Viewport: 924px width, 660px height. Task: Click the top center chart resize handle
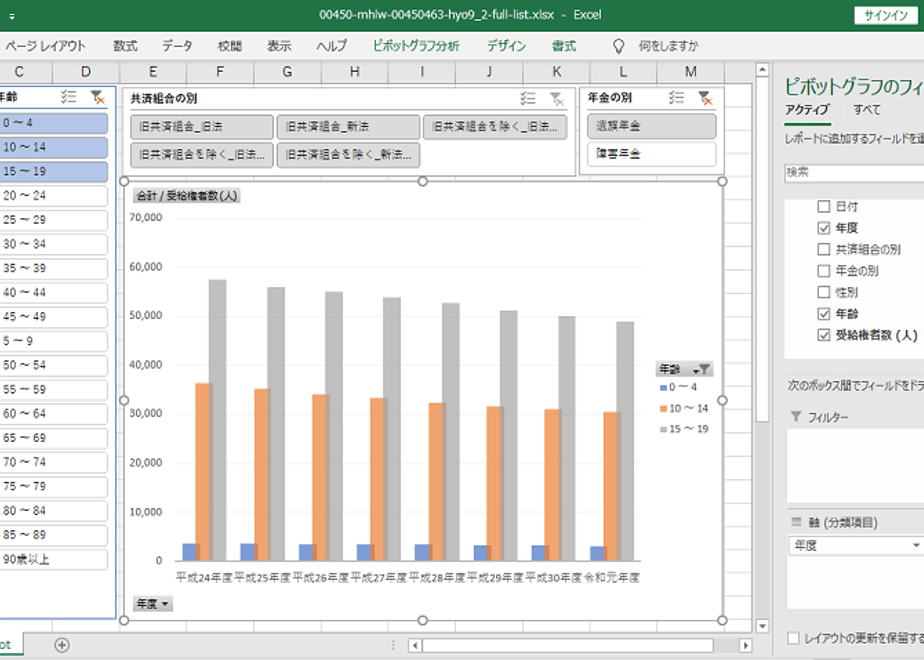(x=423, y=182)
